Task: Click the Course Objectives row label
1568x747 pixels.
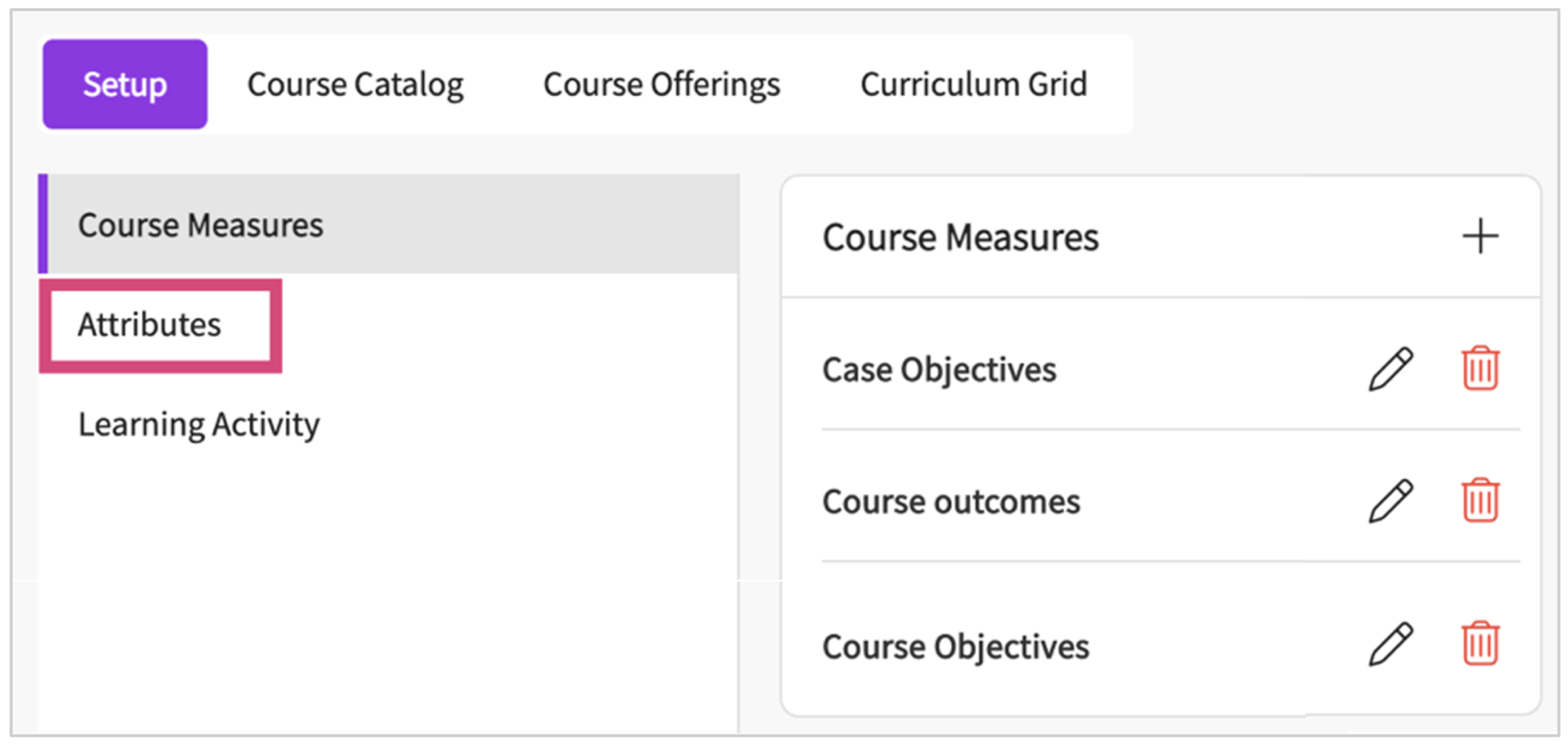Action: (x=955, y=646)
